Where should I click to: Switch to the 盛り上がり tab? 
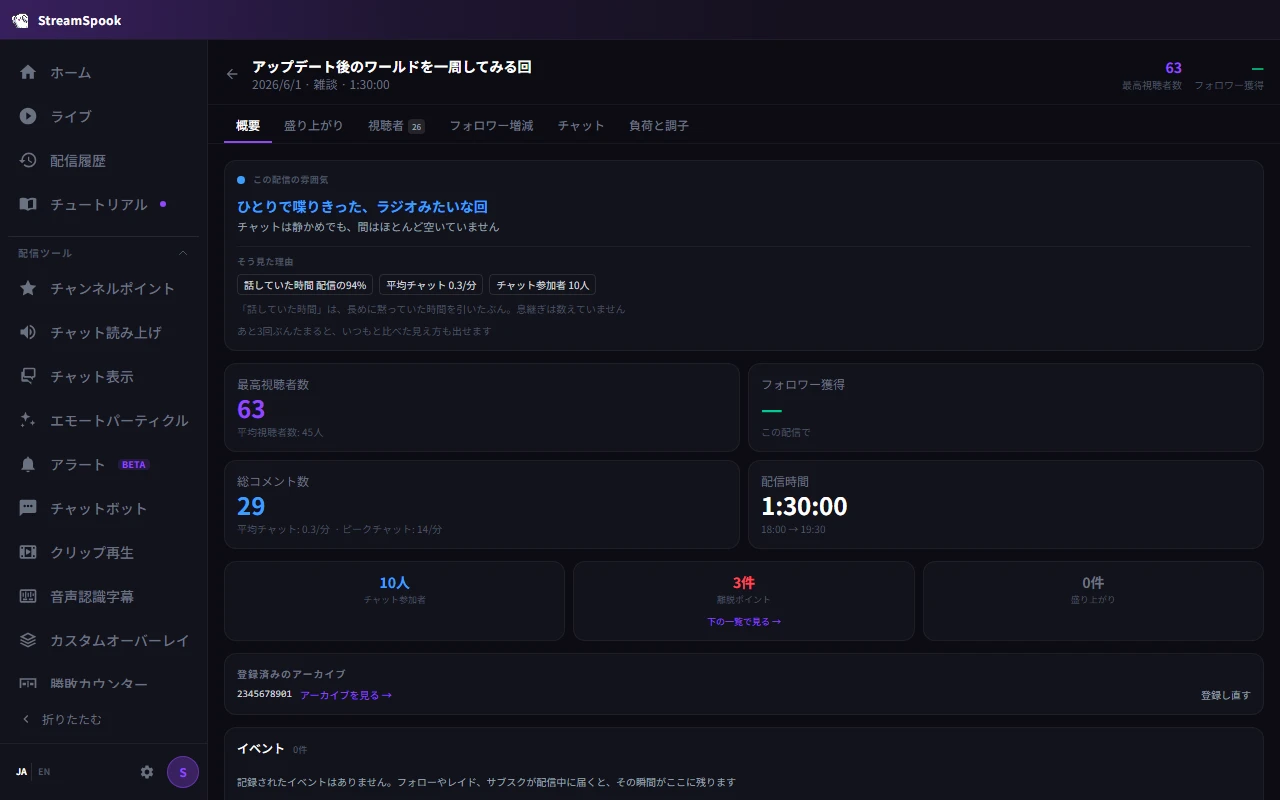pyautogui.click(x=314, y=126)
